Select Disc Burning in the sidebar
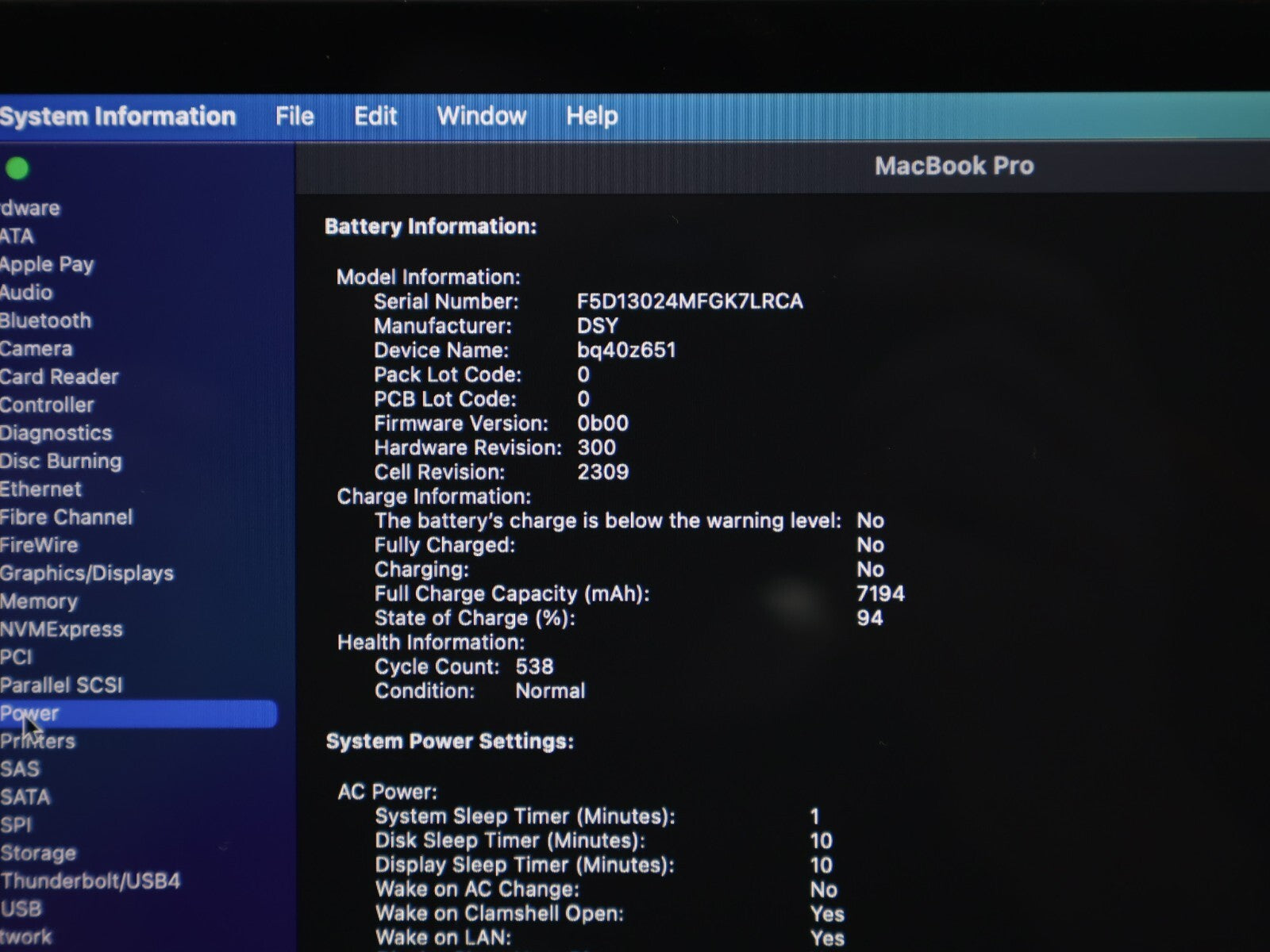1270x952 pixels. 61,461
